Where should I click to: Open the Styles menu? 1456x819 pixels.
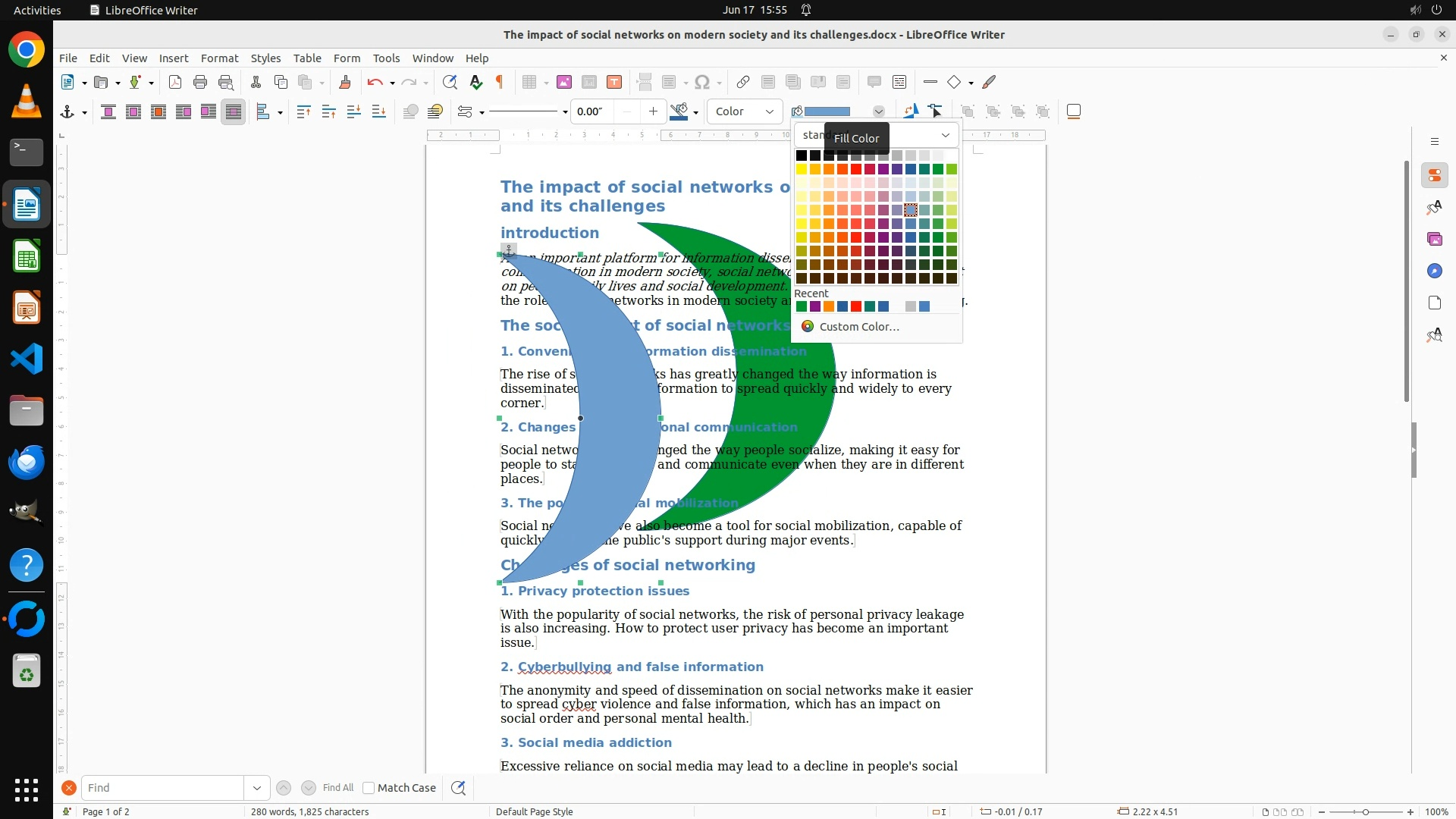tap(265, 58)
